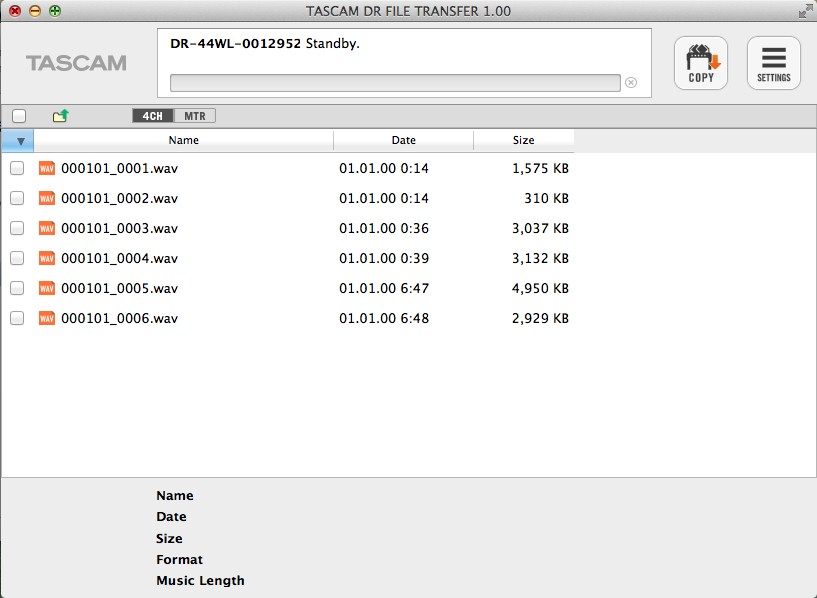
Task: Switch to the 4CH tab
Action: coord(153,116)
